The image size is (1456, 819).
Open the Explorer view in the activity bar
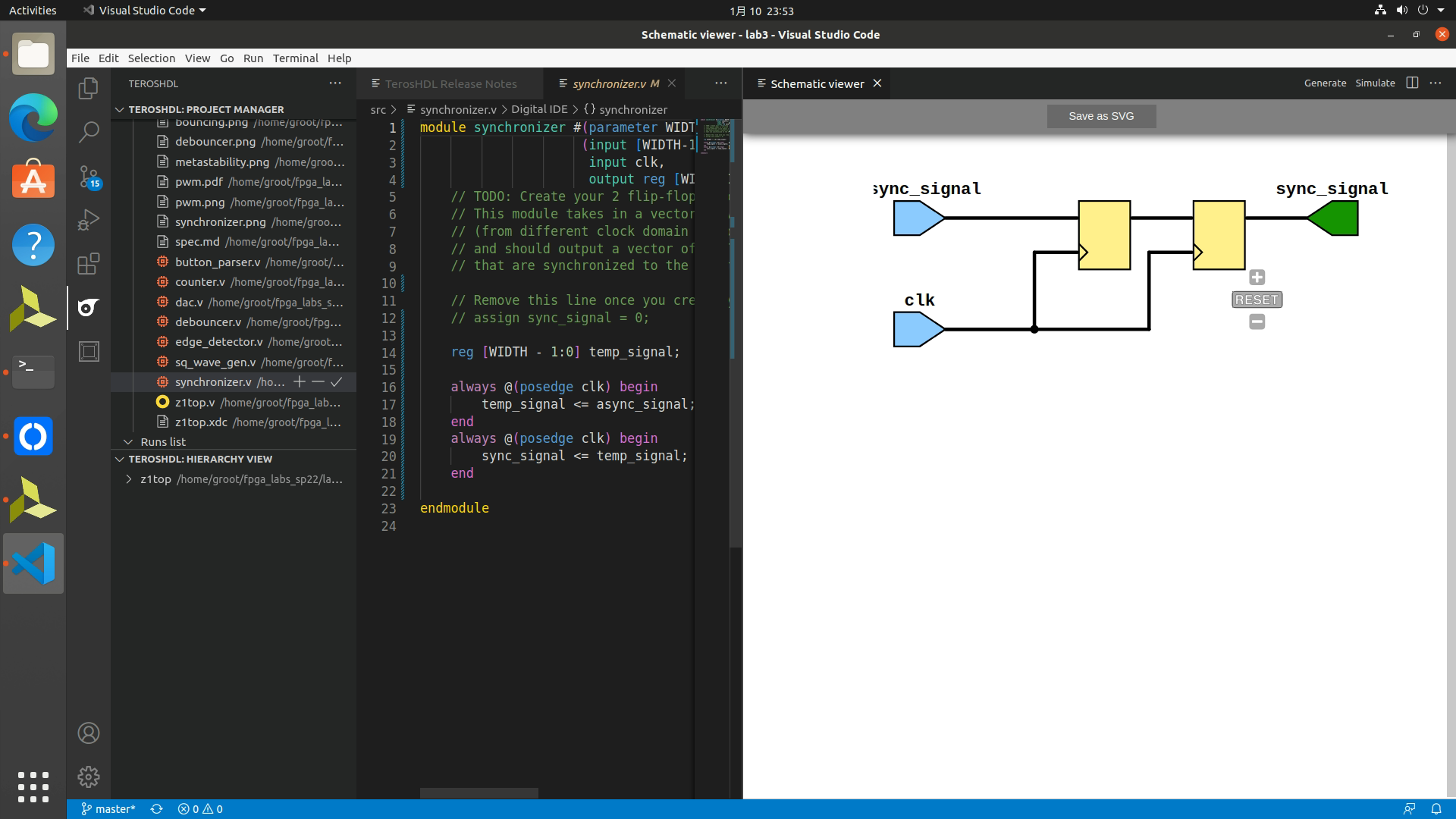click(88, 88)
